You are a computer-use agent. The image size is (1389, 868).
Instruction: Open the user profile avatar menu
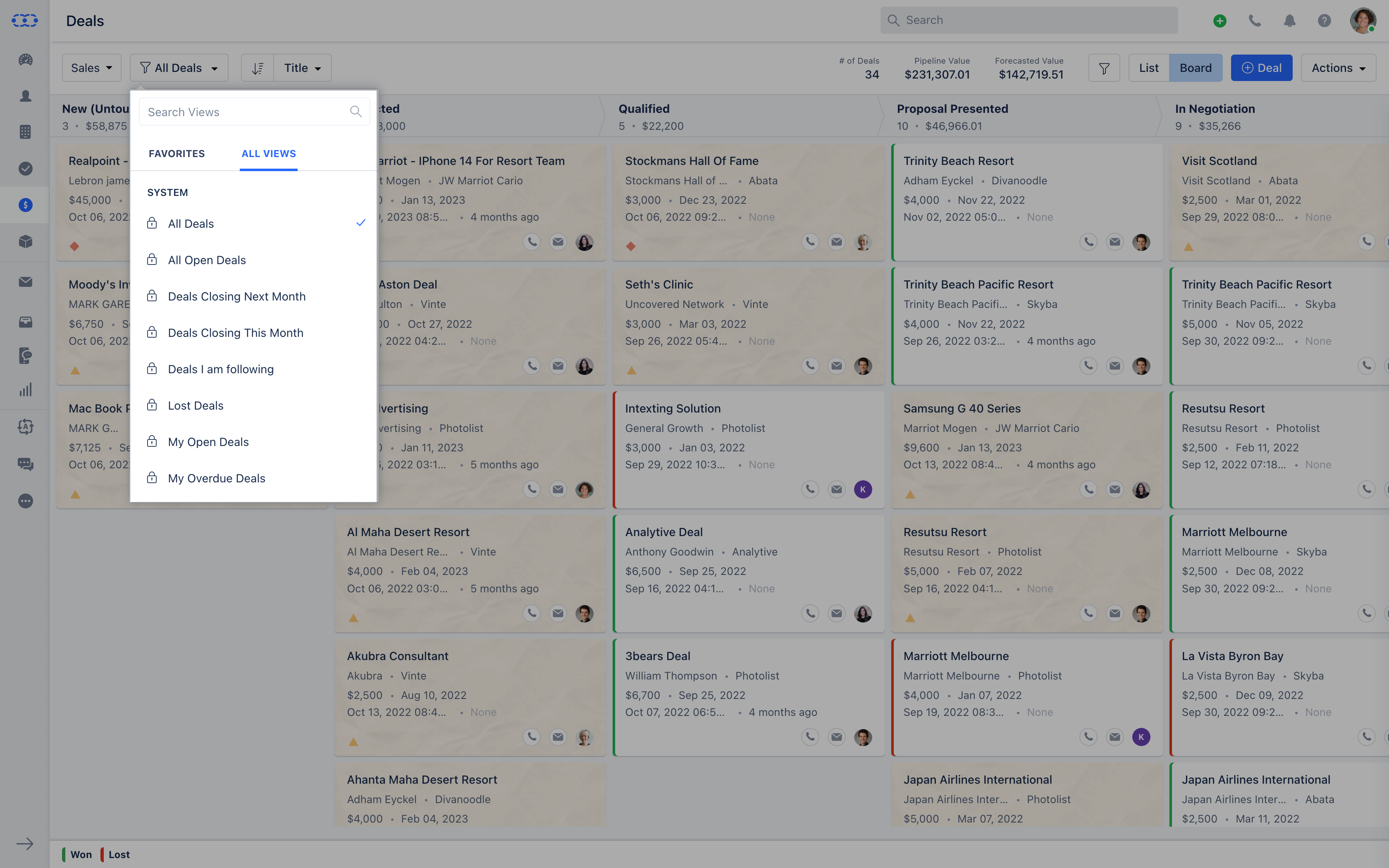(1363, 21)
